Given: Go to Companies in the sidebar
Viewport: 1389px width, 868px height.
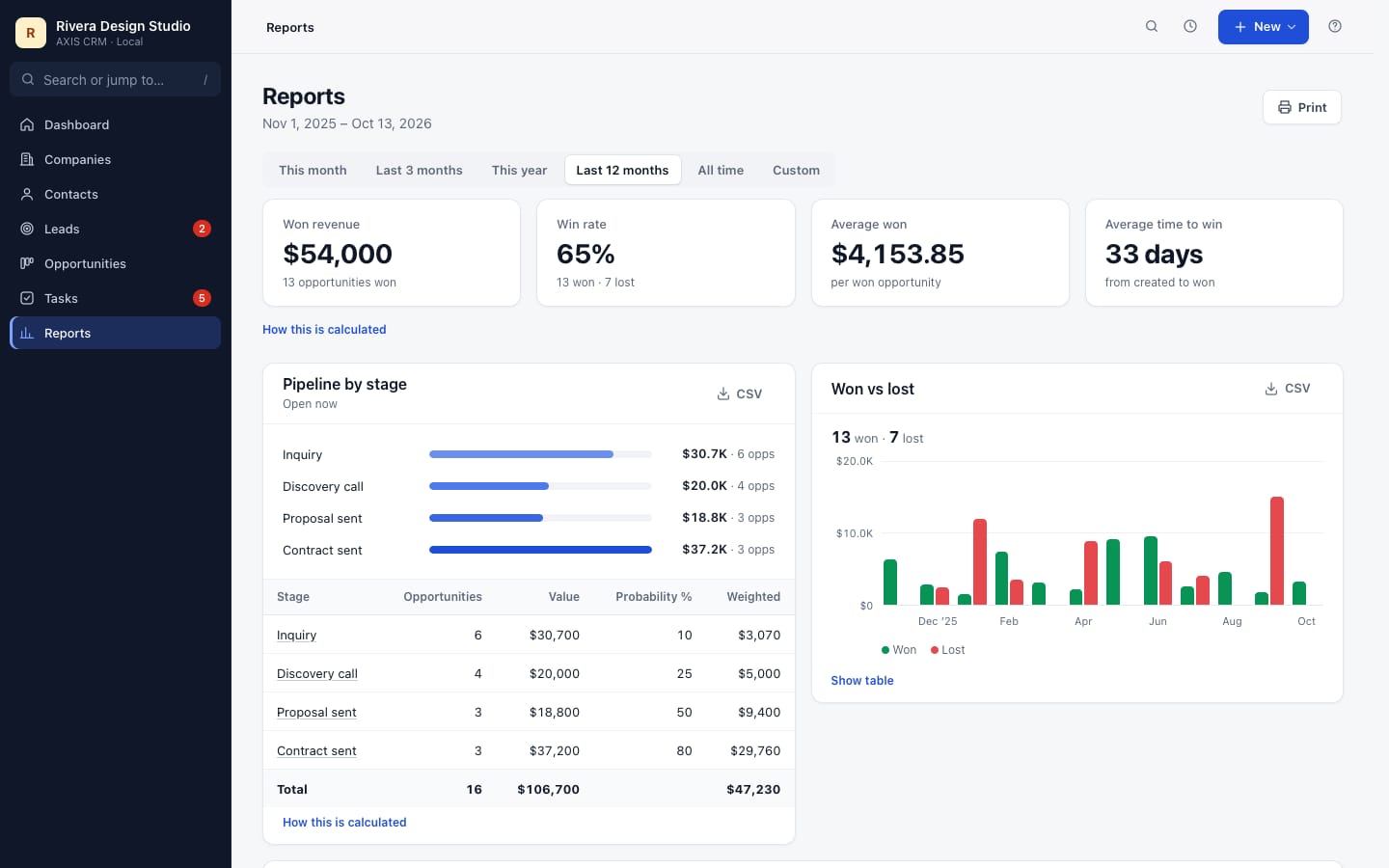Looking at the screenshot, I should pos(115,159).
